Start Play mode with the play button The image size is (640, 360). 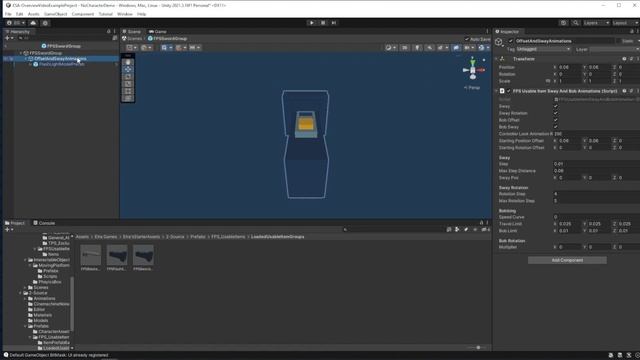coord(312,23)
